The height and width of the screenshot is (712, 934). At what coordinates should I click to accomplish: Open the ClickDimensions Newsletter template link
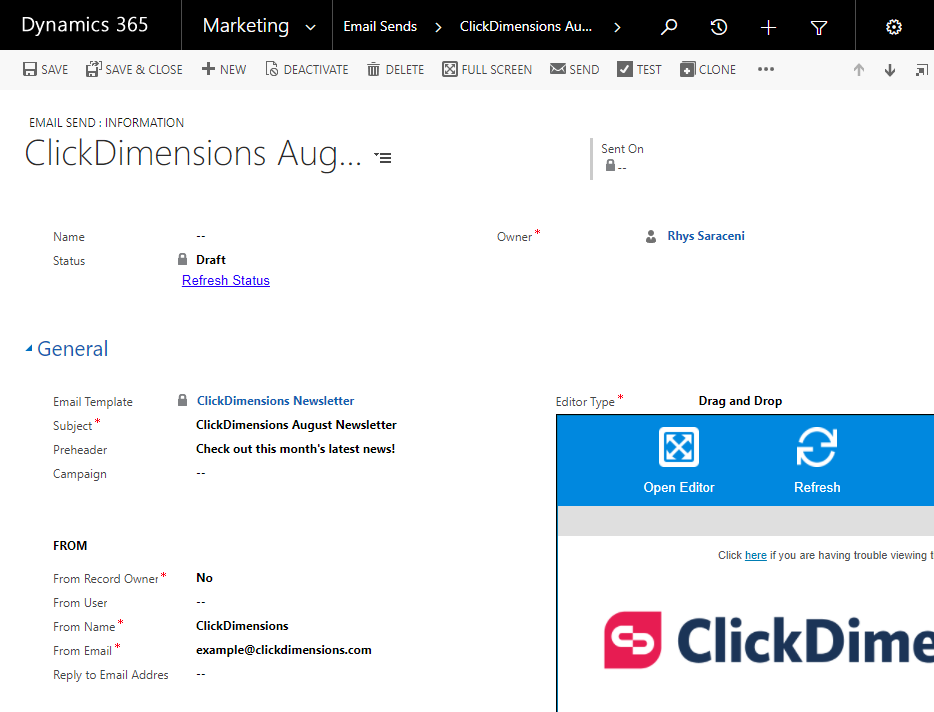pyautogui.click(x=275, y=401)
